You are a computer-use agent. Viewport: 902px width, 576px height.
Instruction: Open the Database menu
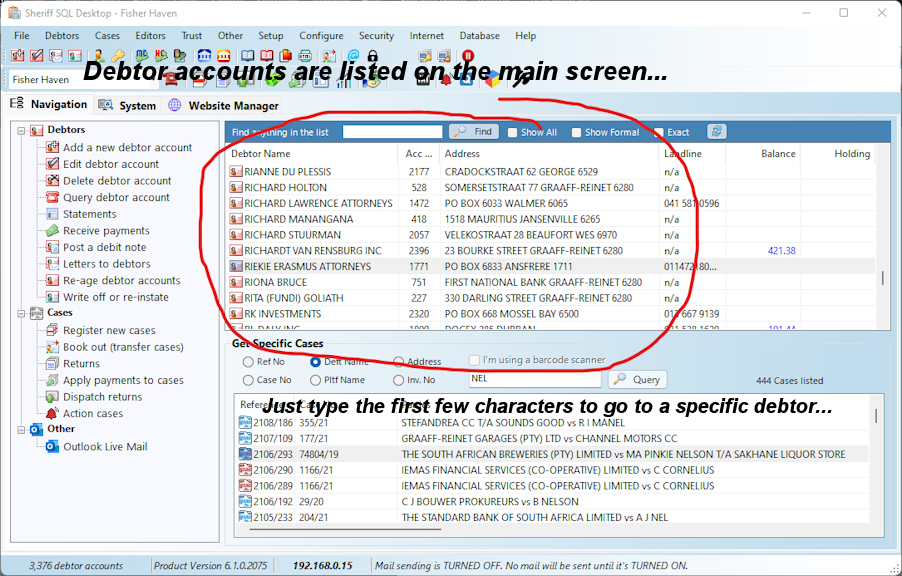479,36
